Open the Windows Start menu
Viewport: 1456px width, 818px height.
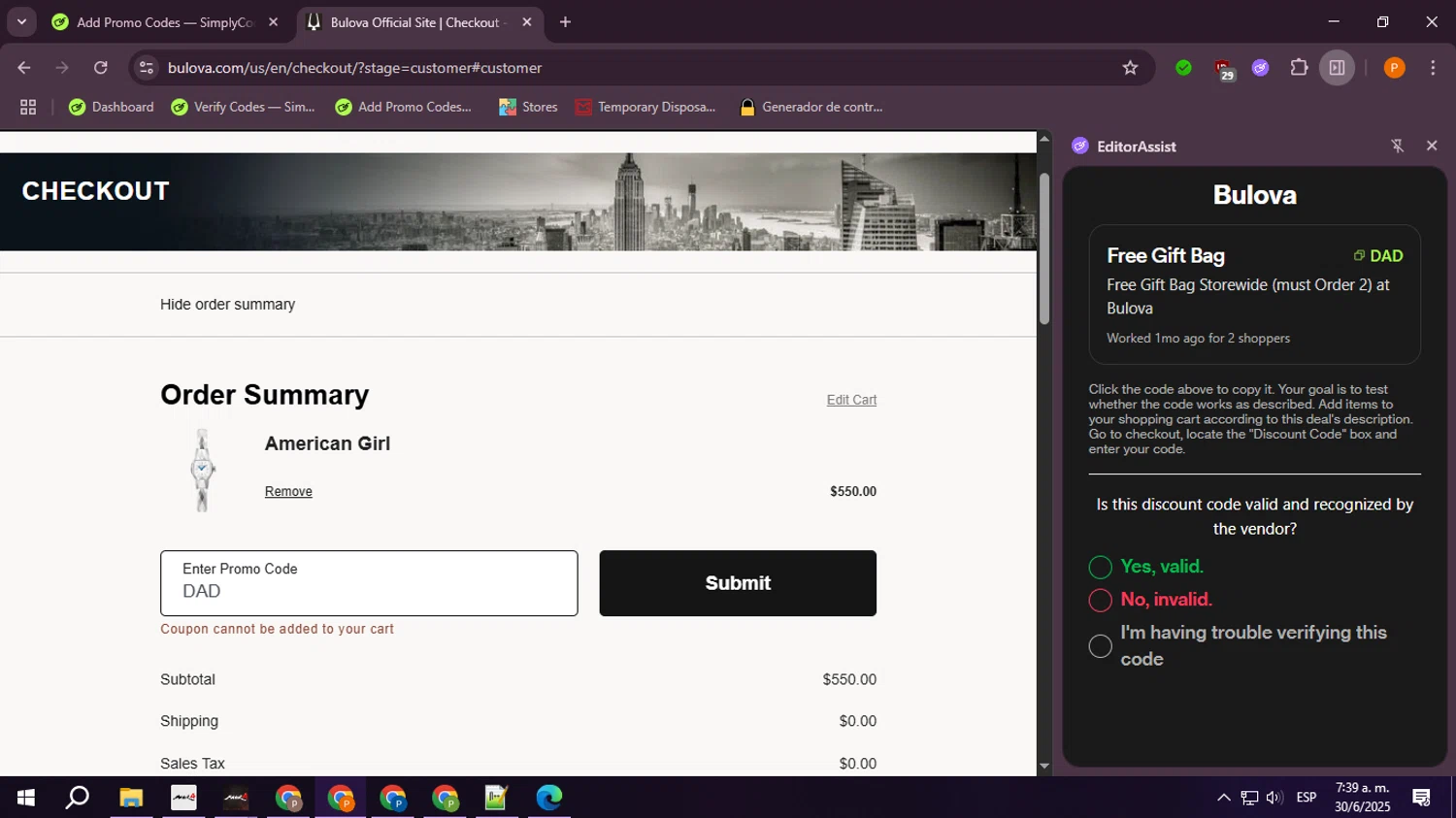click(26, 798)
